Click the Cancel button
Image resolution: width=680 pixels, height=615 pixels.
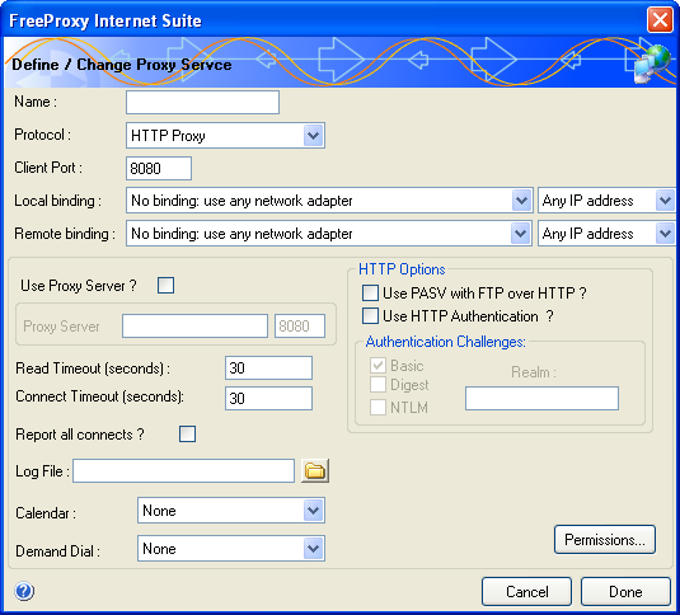coord(526,592)
